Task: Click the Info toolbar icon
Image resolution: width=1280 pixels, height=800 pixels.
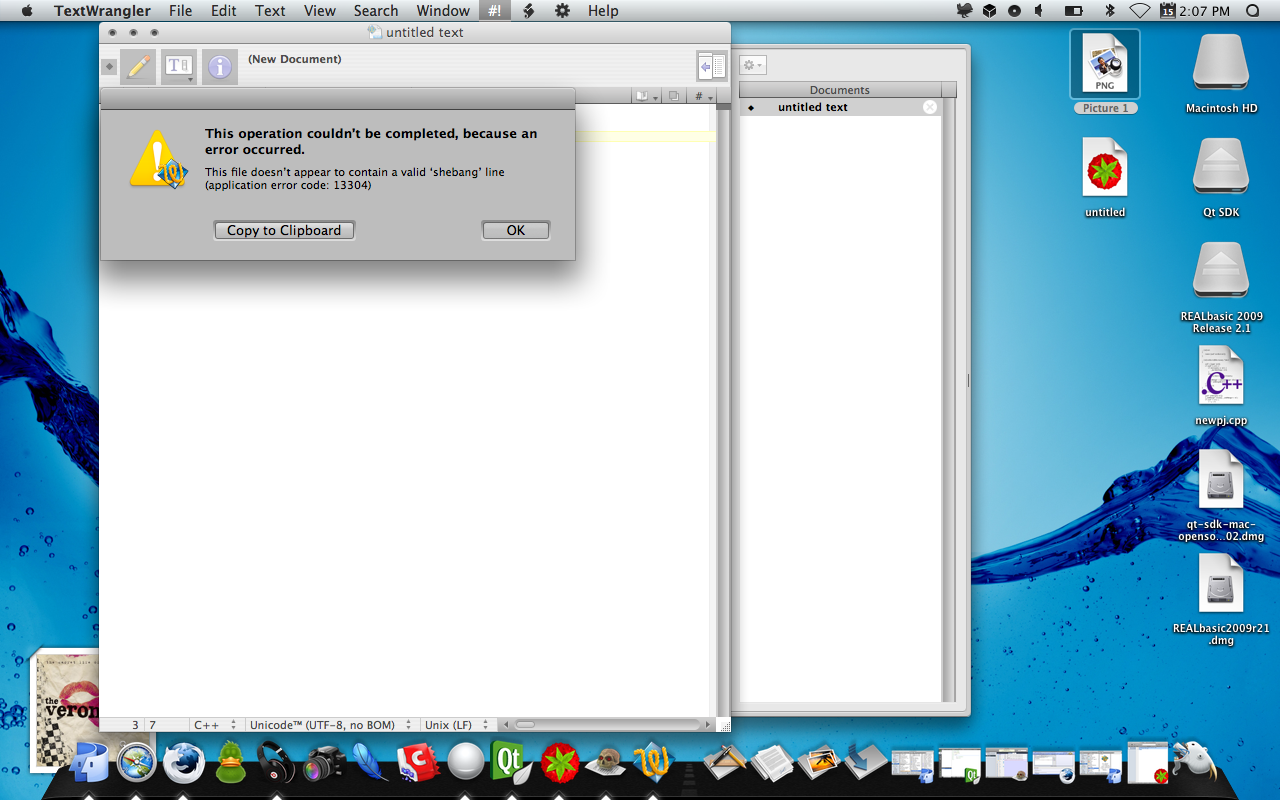Action: 220,67
